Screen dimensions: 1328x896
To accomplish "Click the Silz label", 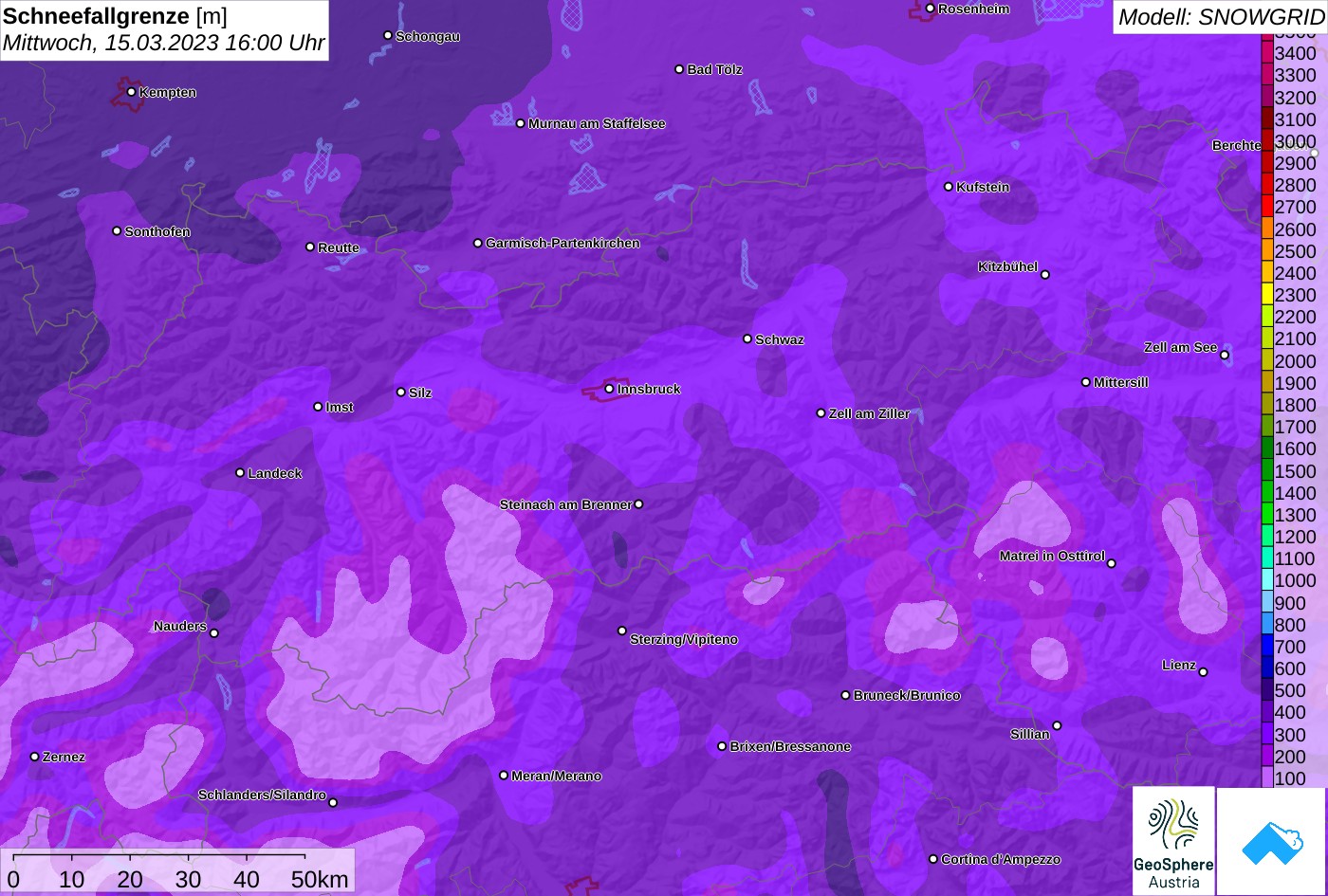I will click(420, 393).
